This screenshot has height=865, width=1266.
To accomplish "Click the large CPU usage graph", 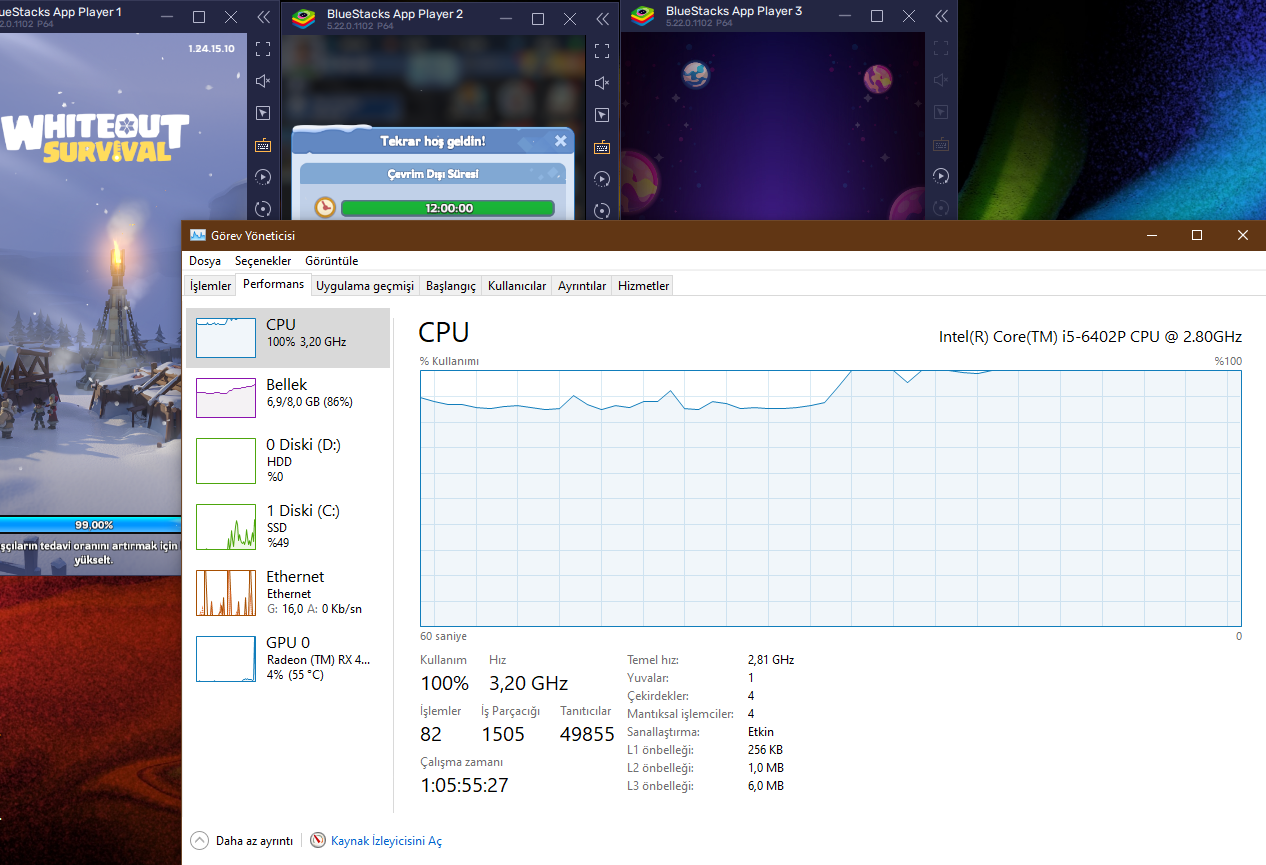I will (x=831, y=498).
